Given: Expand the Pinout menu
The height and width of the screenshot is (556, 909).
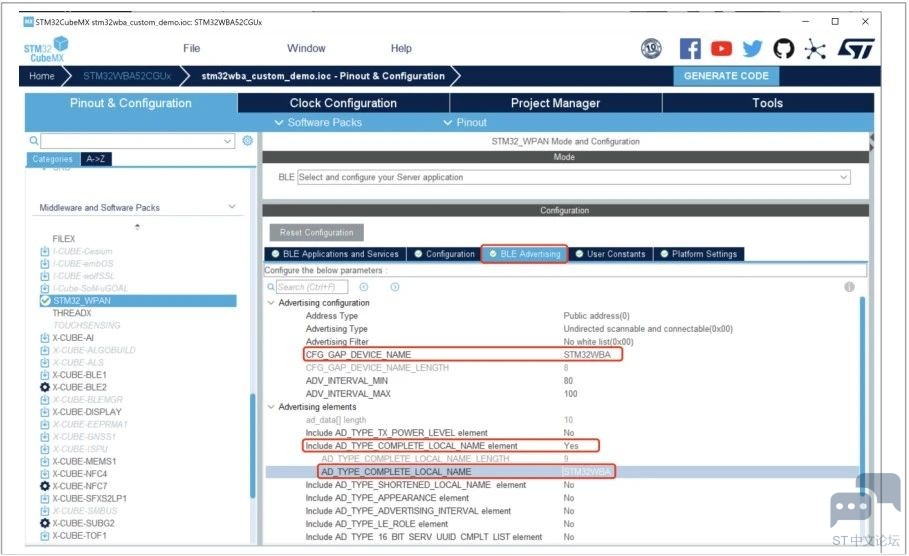Looking at the screenshot, I should tap(465, 122).
